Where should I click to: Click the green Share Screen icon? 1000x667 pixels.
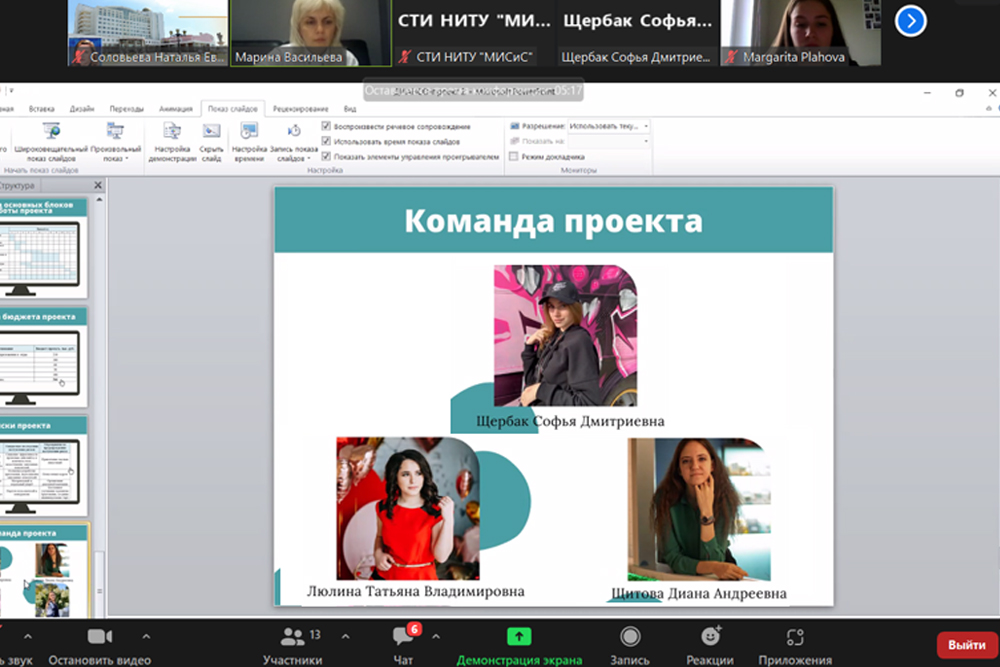point(519,637)
